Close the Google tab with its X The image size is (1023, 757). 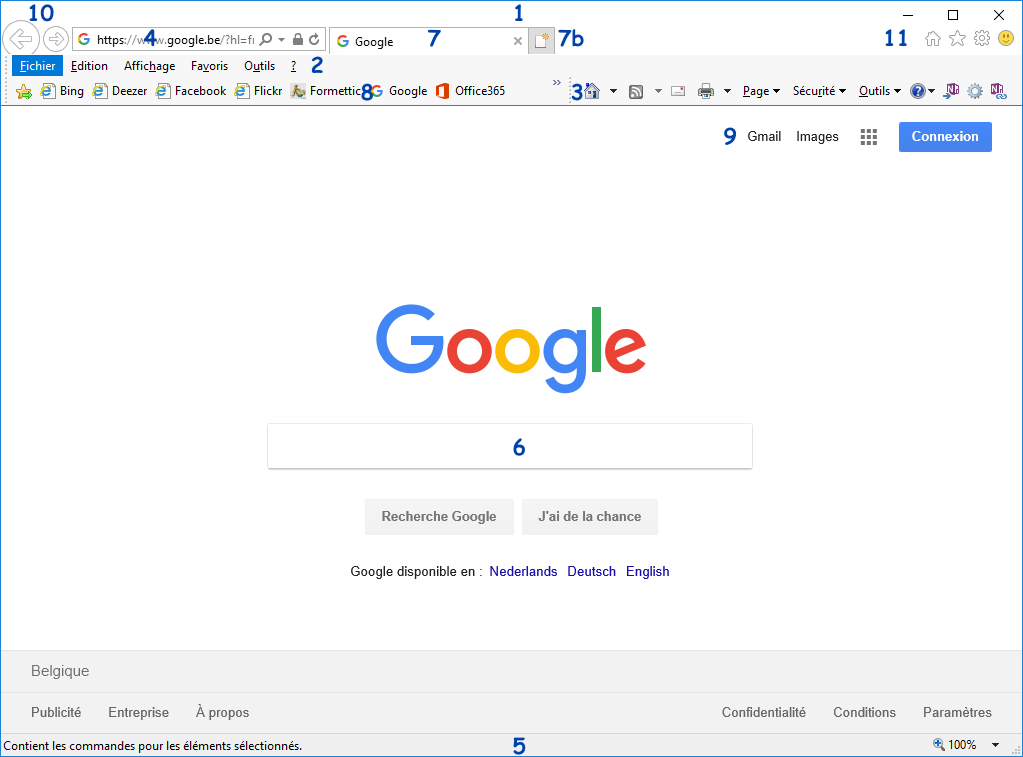tap(517, 41)
